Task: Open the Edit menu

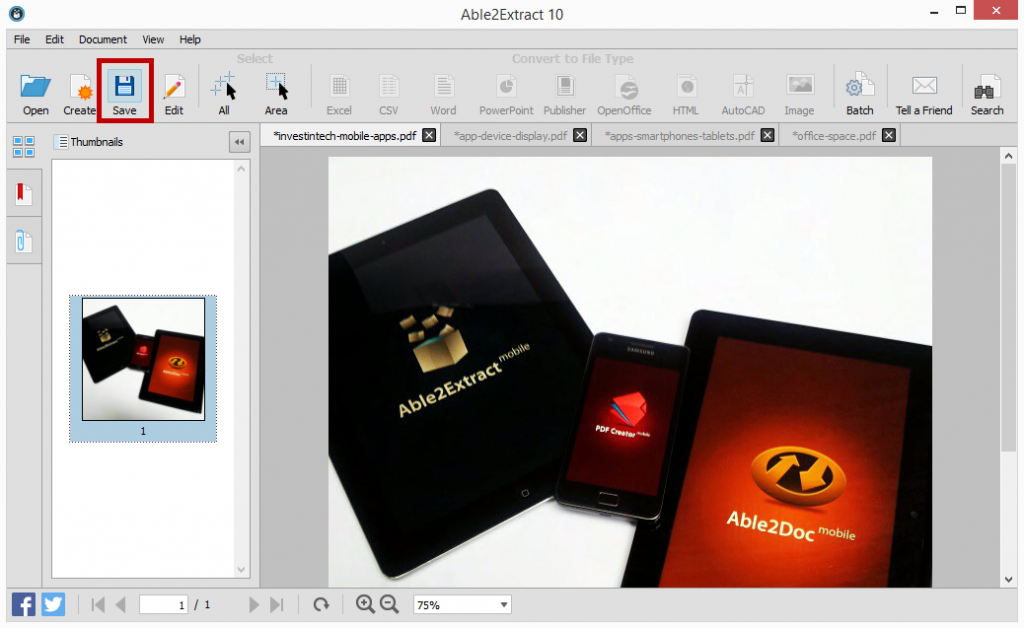Action: click(x=54, y=39)
